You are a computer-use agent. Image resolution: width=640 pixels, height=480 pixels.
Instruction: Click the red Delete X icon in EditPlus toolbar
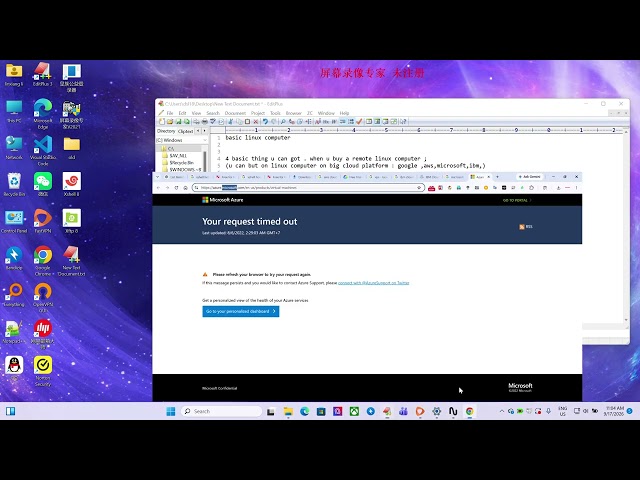pyautogui.click(x=256, y=122)
